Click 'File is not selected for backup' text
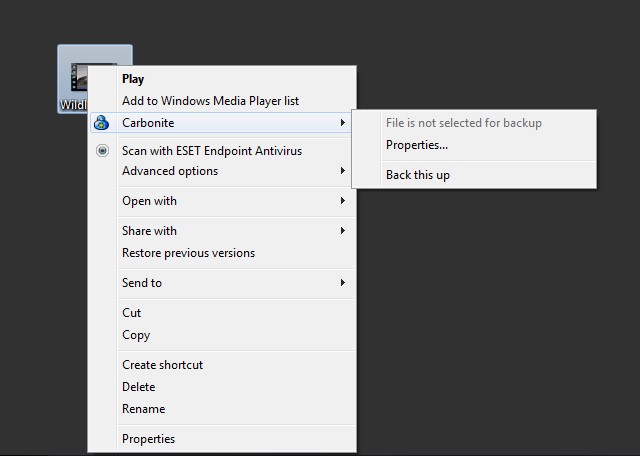Image resolution: width=640 pixels, height=456 pixels. coord(464,123)
